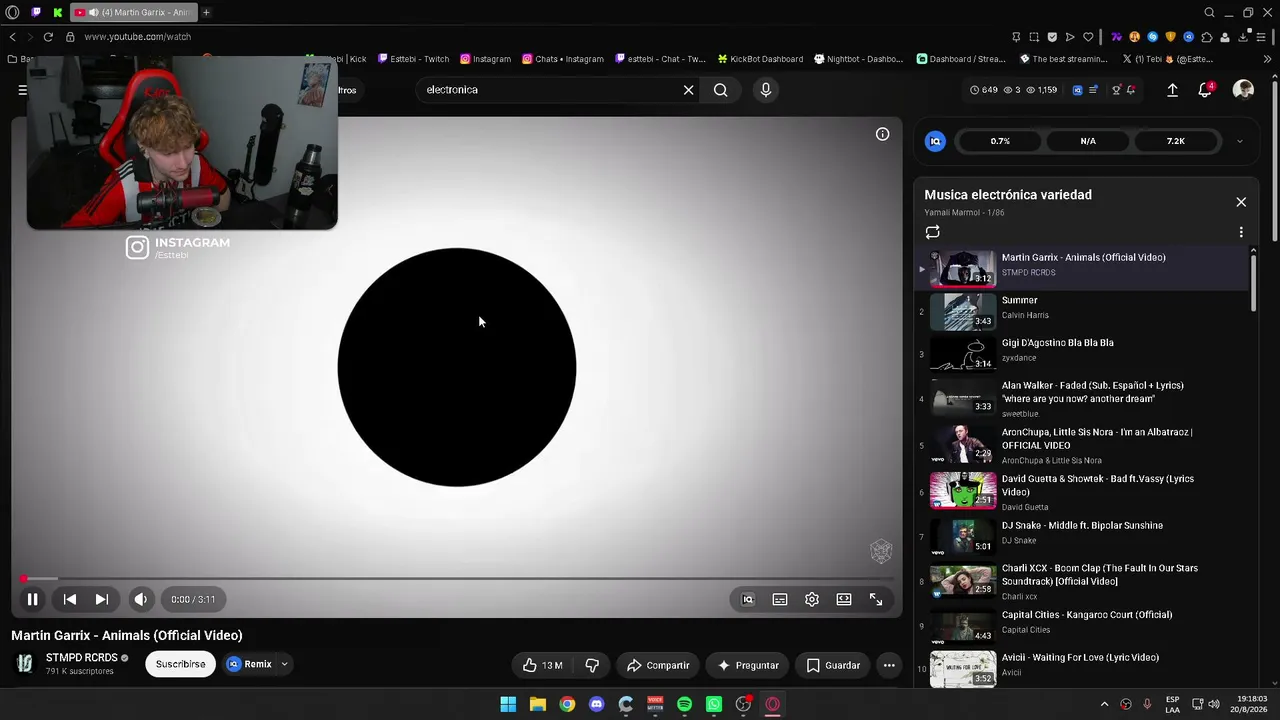Reload the current page
Screen dimensions: 1280x720
tap(47, 37)
